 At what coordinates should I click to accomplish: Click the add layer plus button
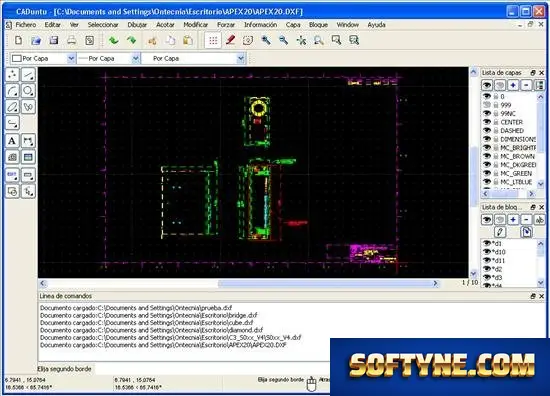pos(513,85)
